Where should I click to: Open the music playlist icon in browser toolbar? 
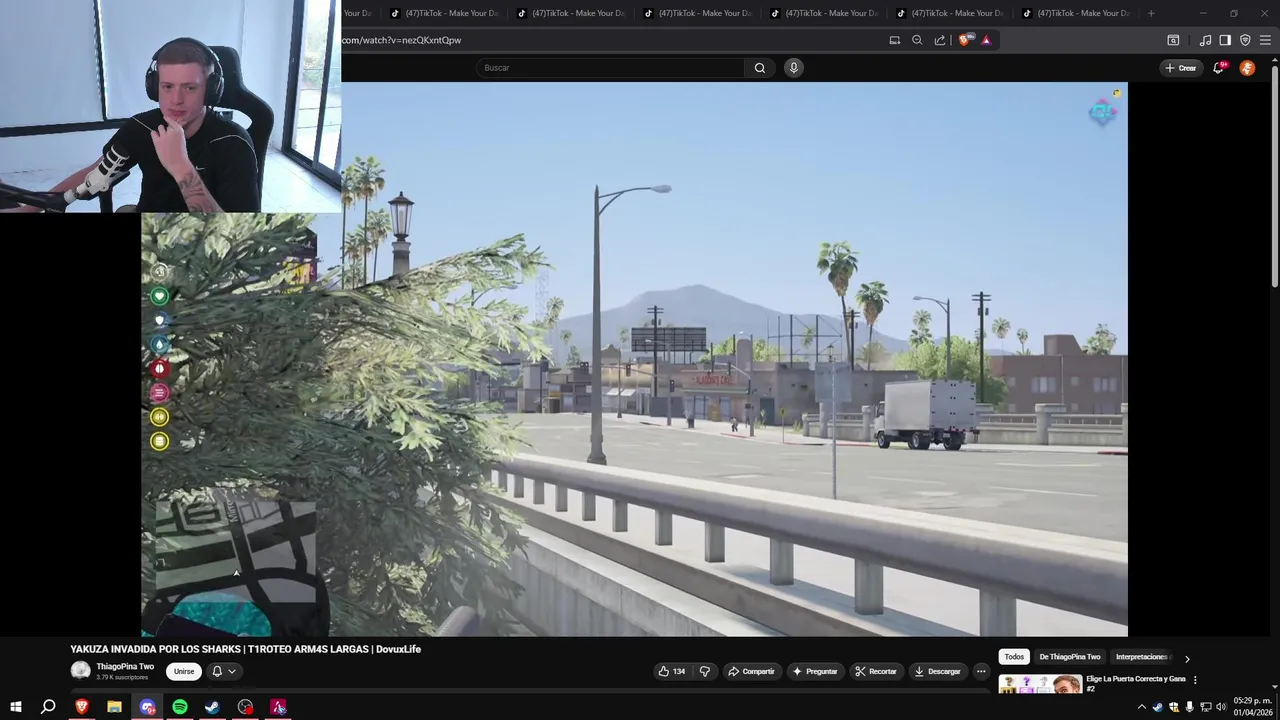[1205, 40]
